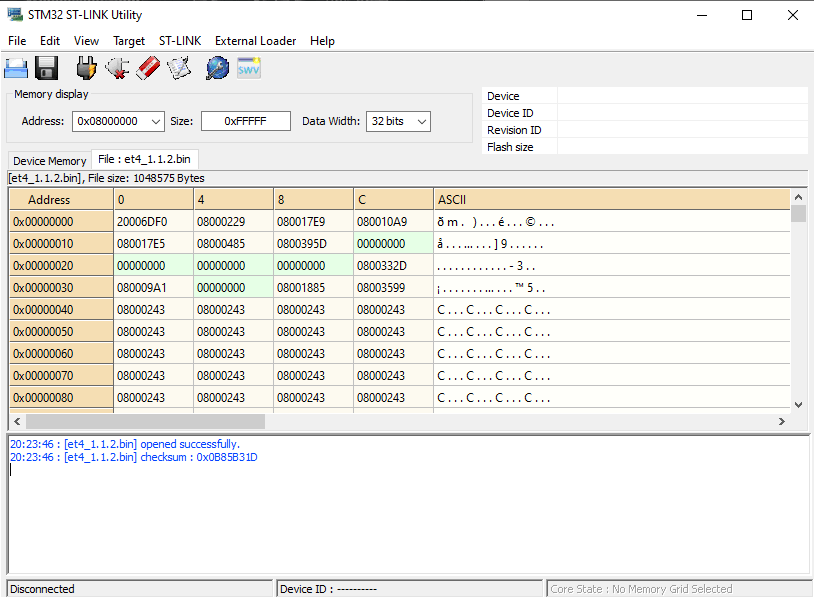Connect to the target with plug icon
This screenshot has width=814, height=598.
pyautogui.click(x=86, y=69)
